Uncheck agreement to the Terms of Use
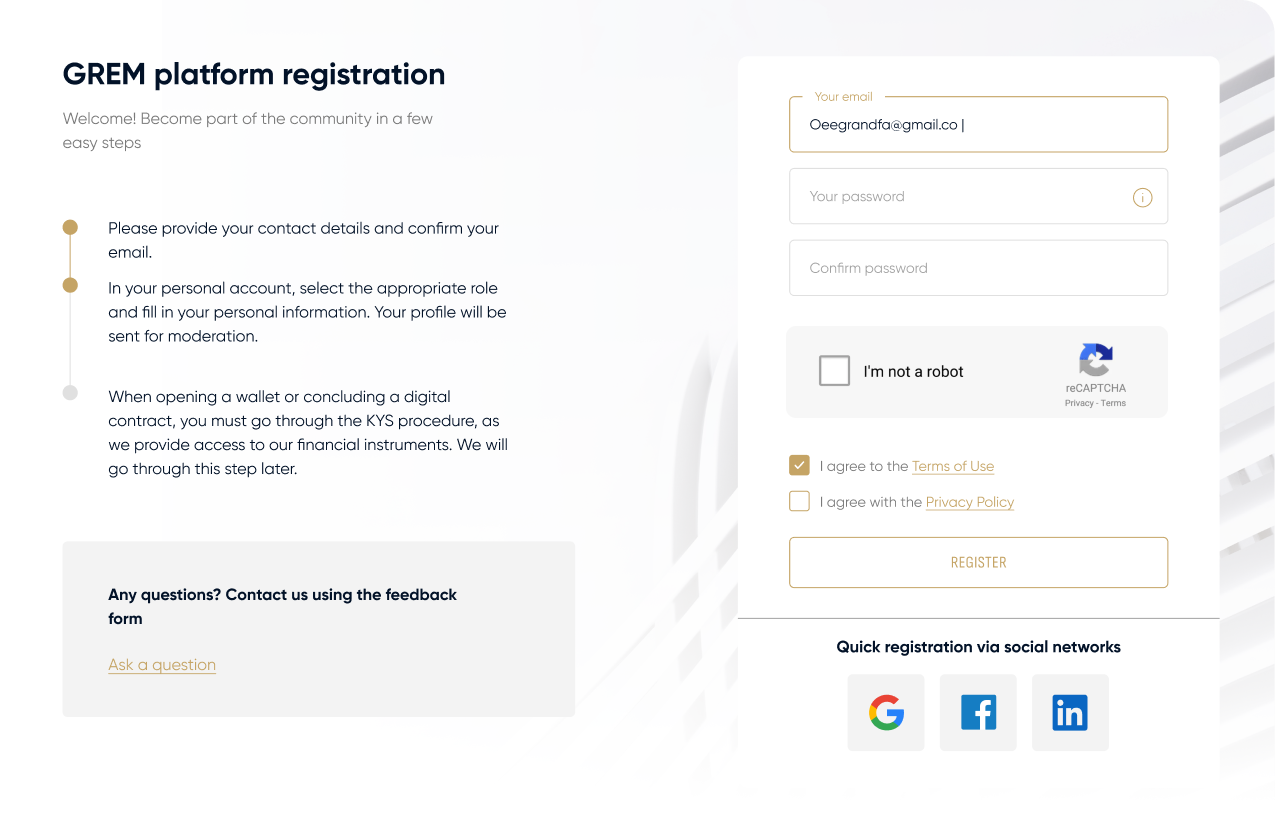Screen dimensions: 1275x840 799,465
